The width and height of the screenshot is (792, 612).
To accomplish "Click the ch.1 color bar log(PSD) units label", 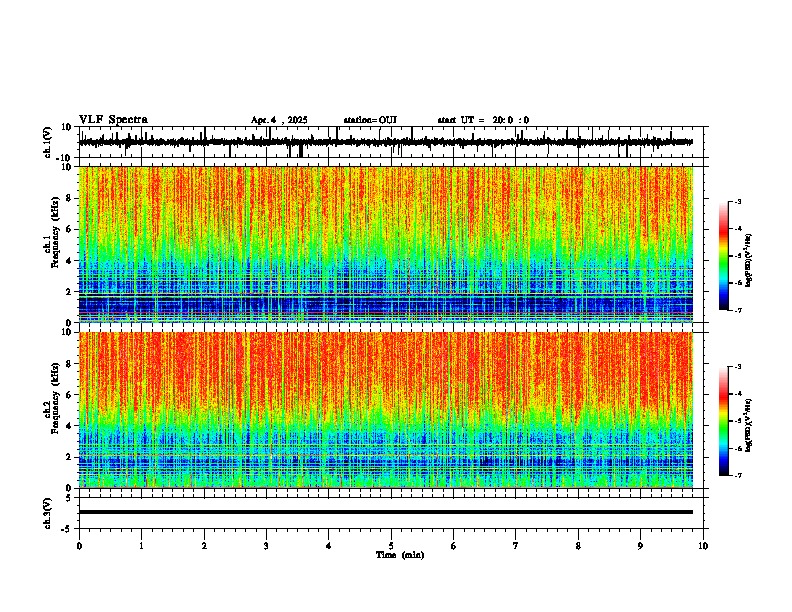I will (x=748, y=261).
